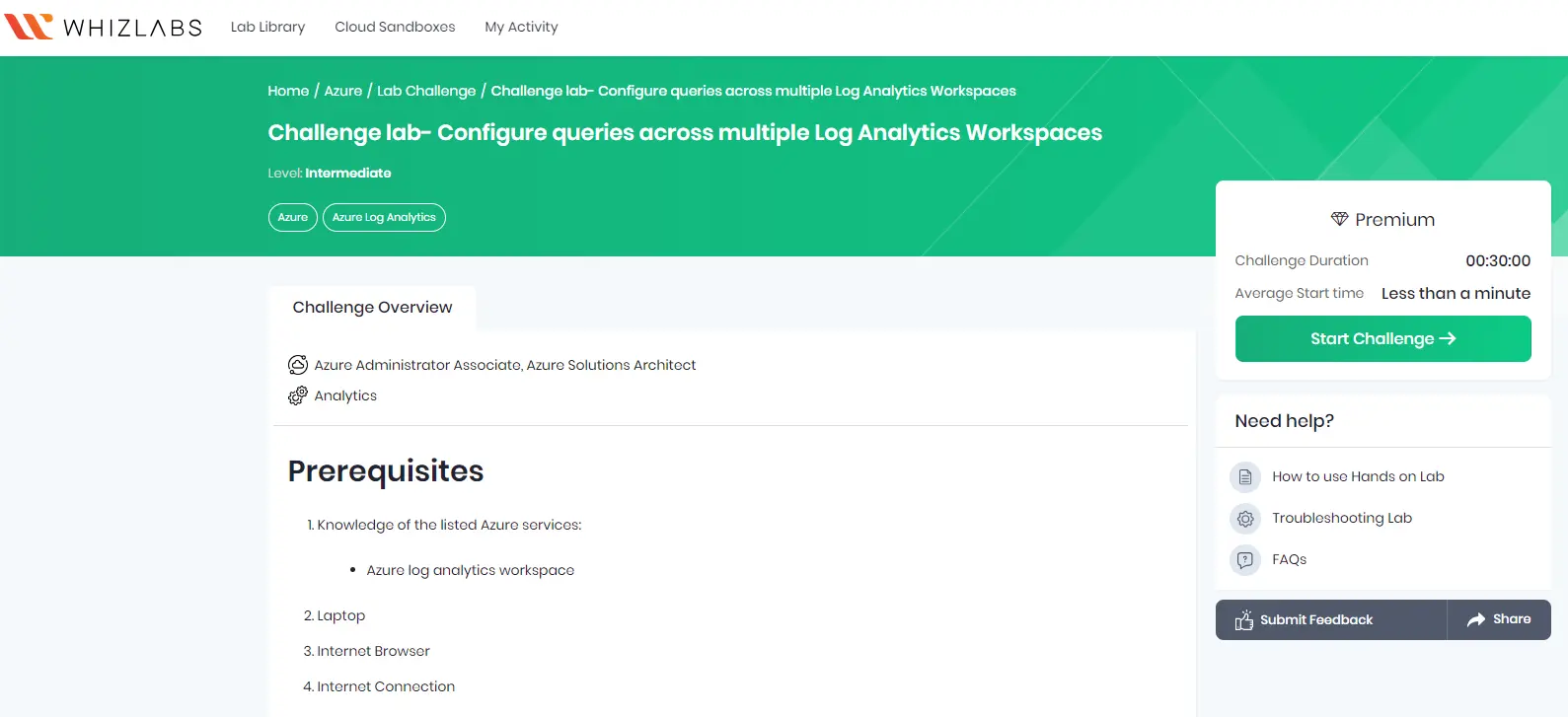Click the Analytics gear icon
Image resolution: width=1568 pixels, height=717 pixels.
click(x=297, y=395)
